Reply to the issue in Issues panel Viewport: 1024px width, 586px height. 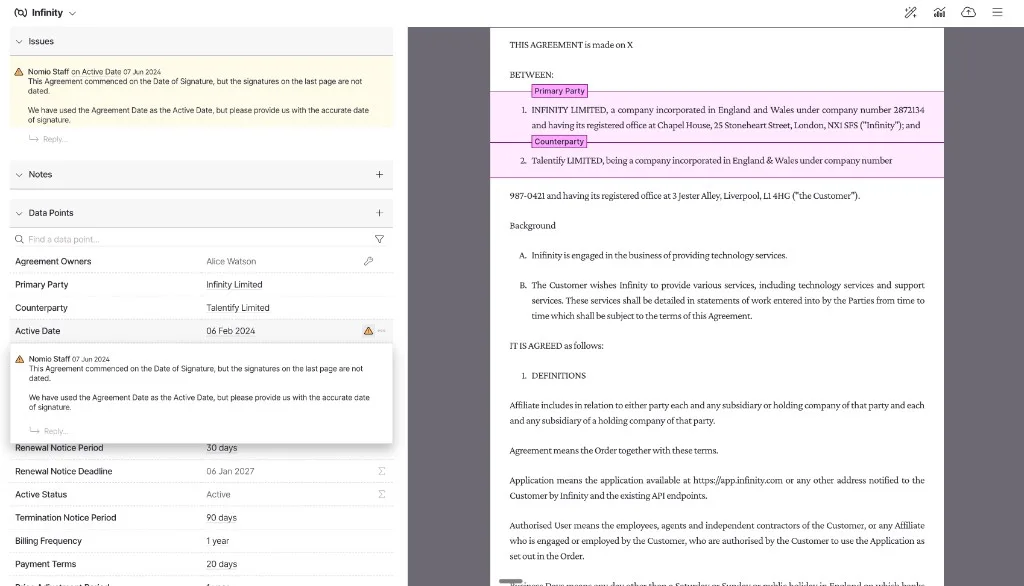(x=48, y=139)
